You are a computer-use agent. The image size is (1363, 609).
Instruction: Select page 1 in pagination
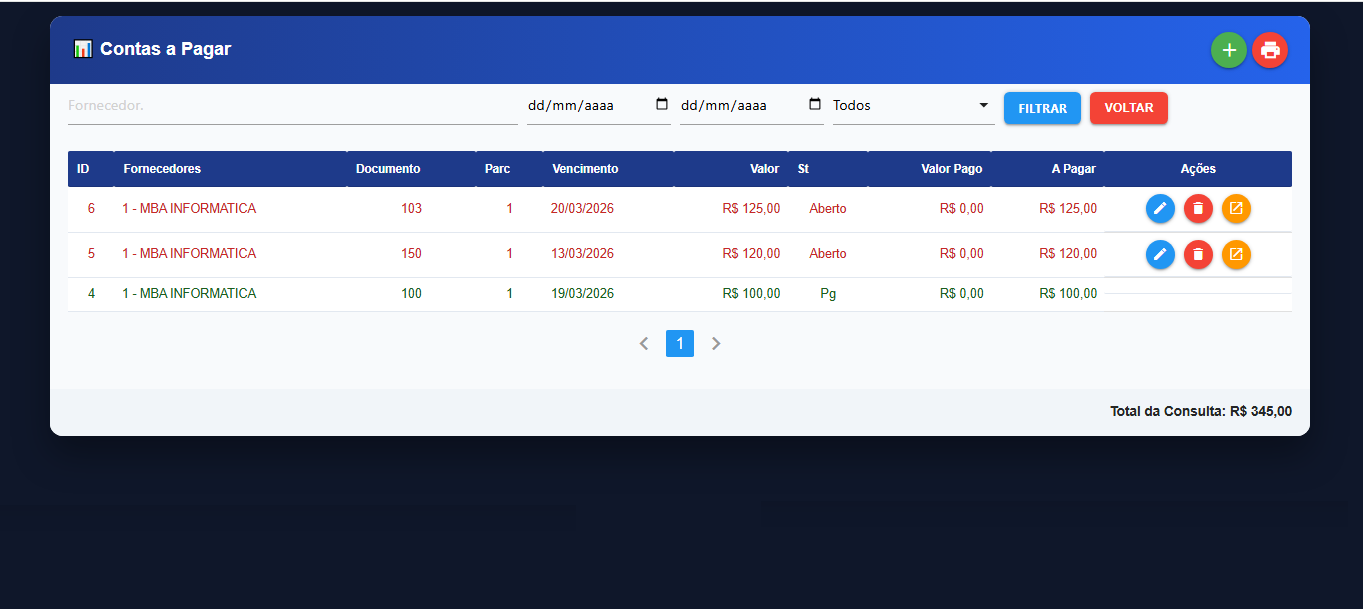click(680, 344)
